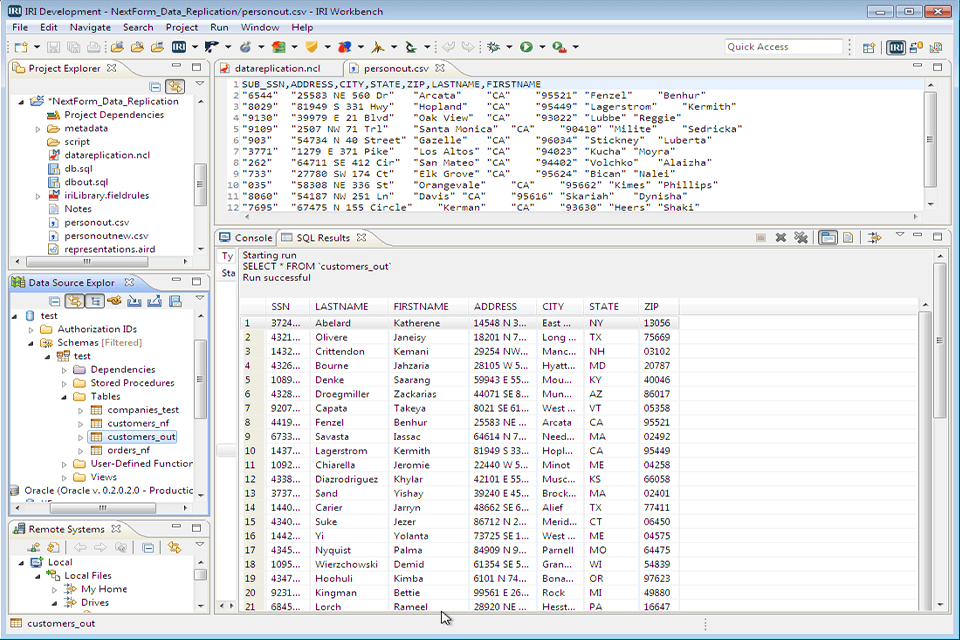This screenshot has height=640, width=960.
Task: Expand the Authorization IDs folder
Action: coord(31,329)
